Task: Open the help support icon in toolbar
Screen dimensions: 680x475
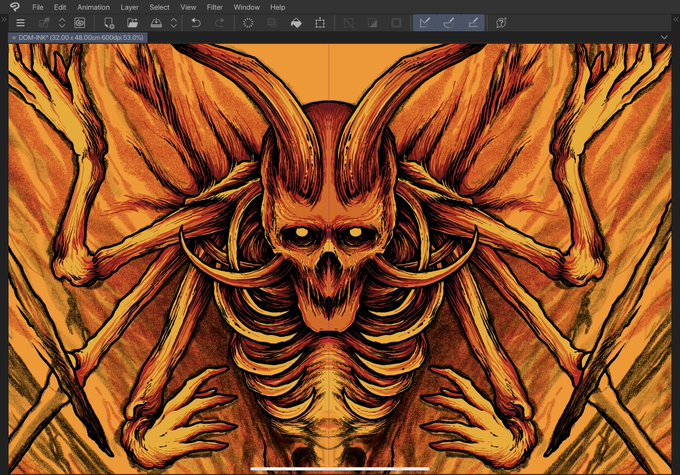Action: (x=501, y=22)
